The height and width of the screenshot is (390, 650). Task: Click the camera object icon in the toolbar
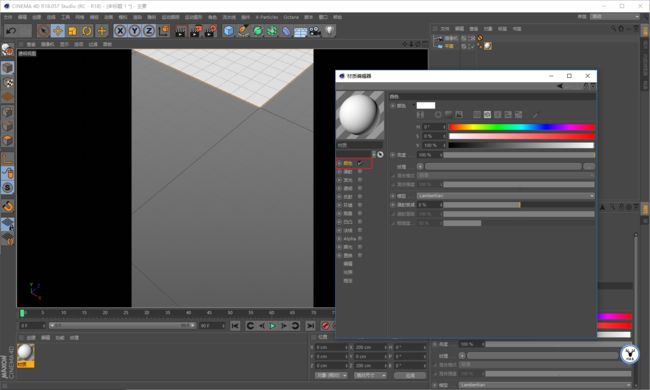pyautogui.click(x=315, y=31)
